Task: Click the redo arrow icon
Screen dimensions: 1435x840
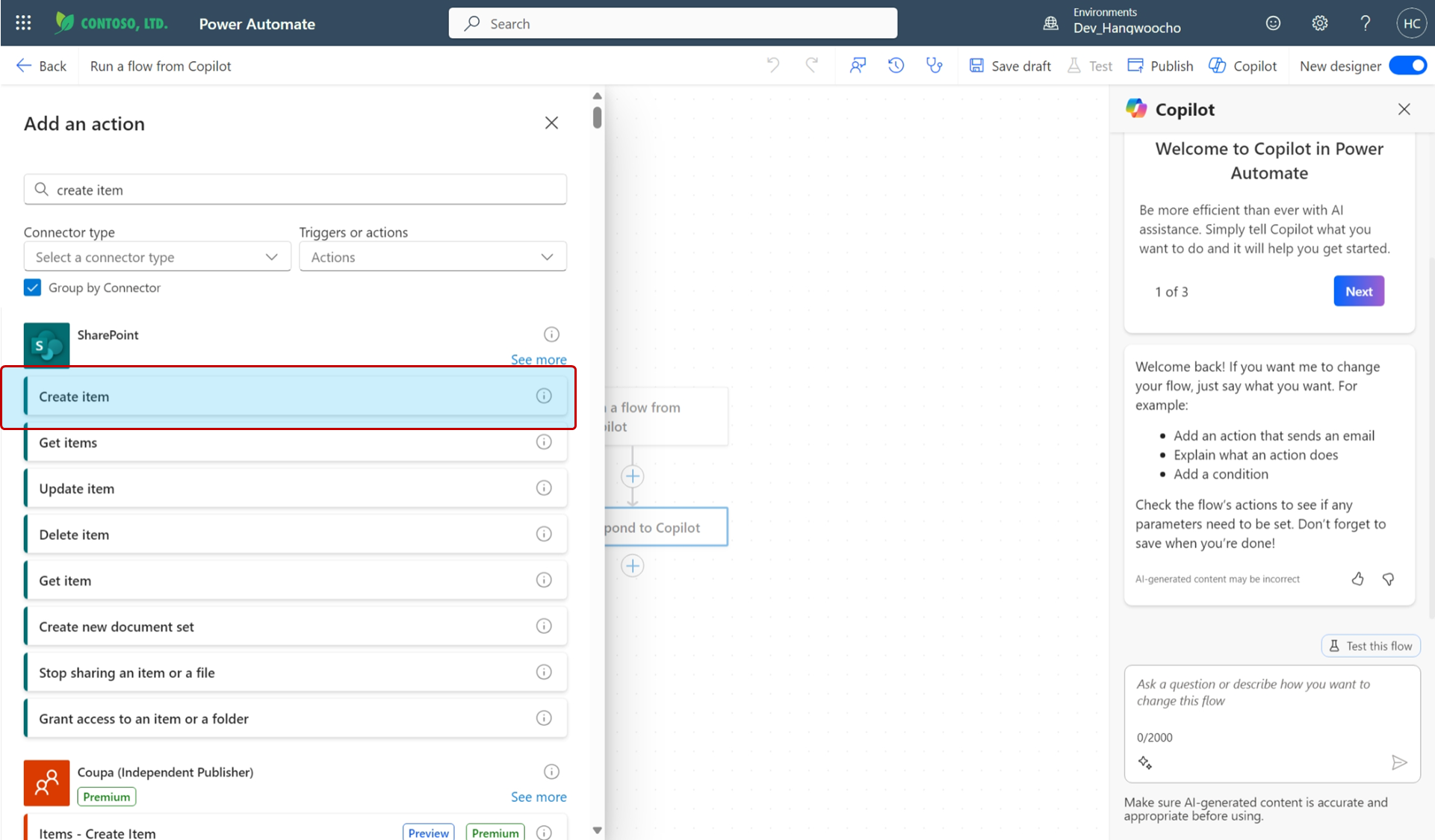Action: (x=812, y=66)
